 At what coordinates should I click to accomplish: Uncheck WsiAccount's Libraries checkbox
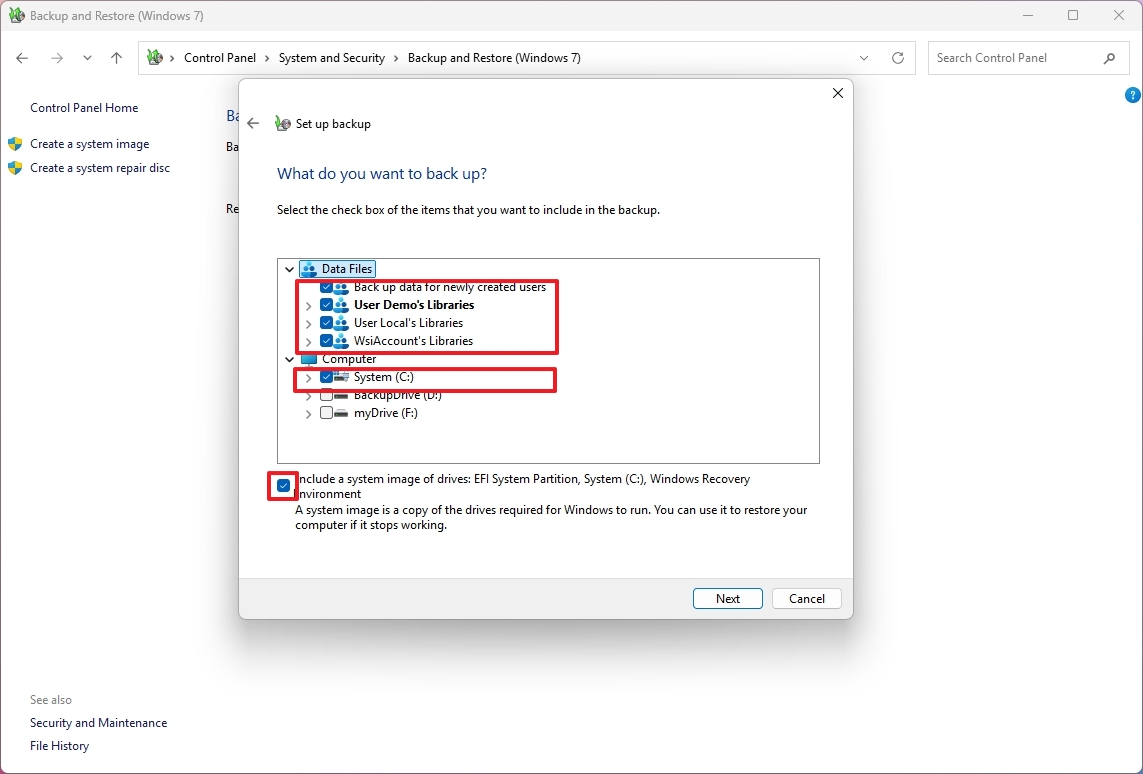327,341
